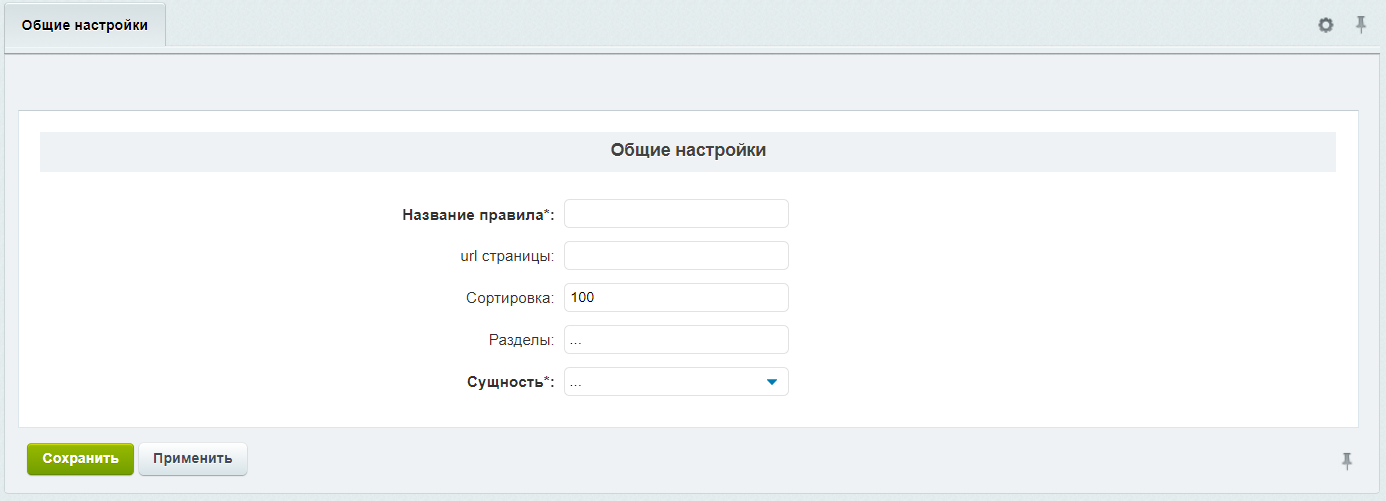
Task: Click the Разделы label text
Action: (521, 340)
